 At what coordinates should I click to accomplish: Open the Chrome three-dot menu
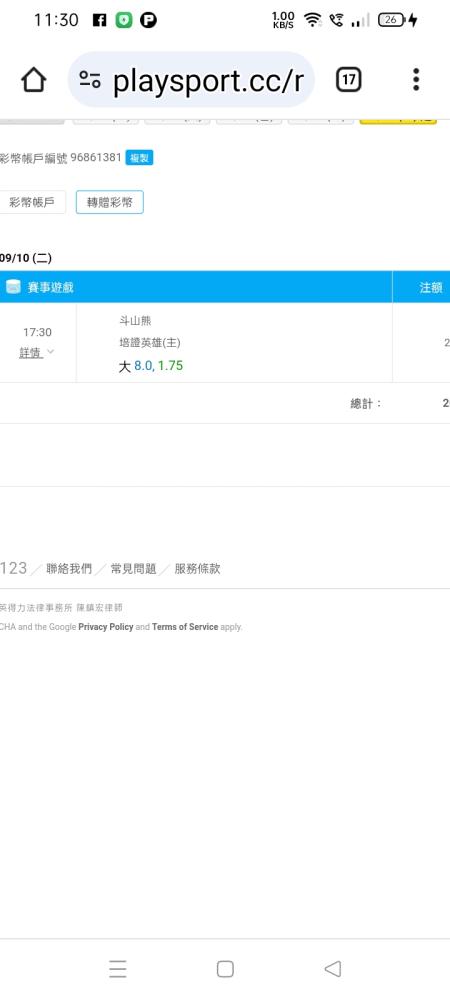coord(416,80)
